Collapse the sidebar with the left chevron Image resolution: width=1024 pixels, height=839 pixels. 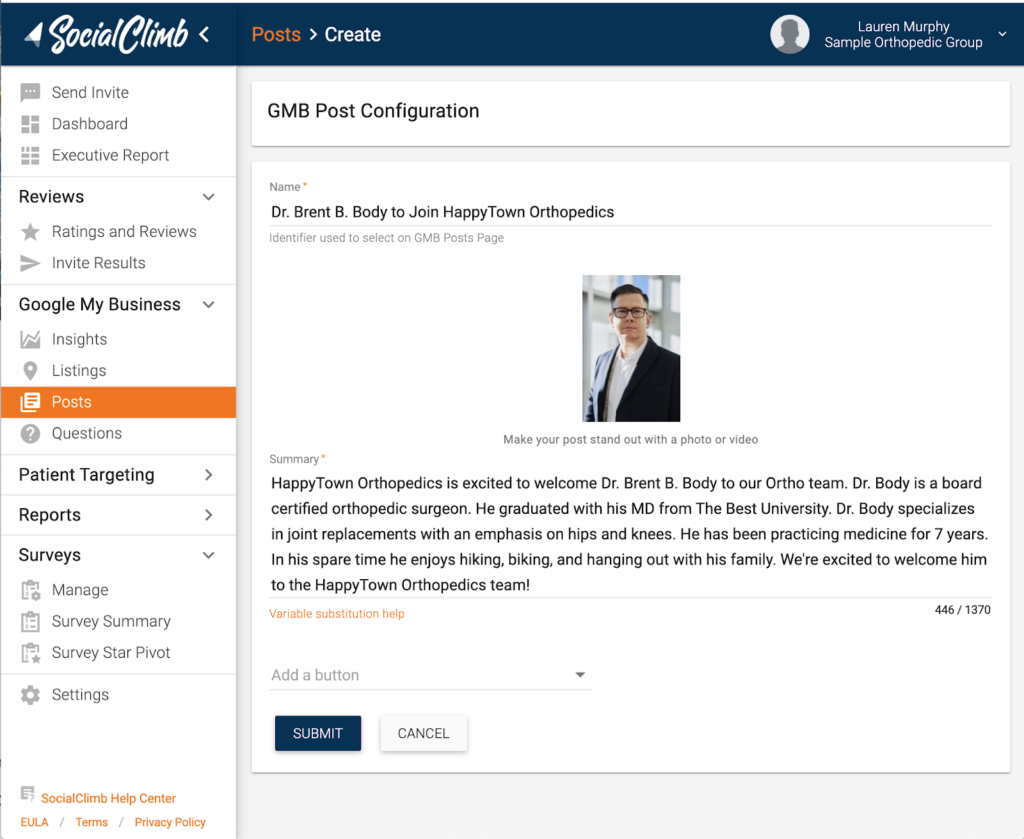[204, 34]
